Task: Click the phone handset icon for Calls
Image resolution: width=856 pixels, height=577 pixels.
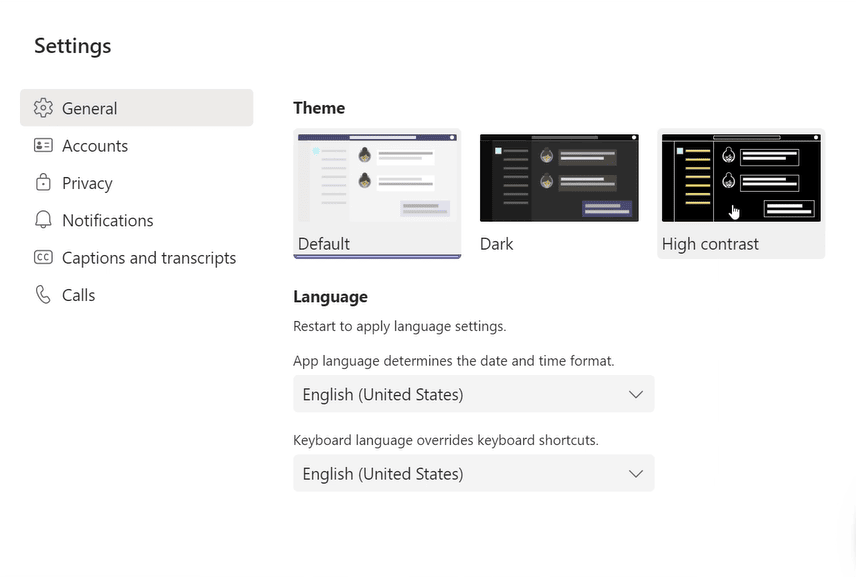Action: (43, 295)
